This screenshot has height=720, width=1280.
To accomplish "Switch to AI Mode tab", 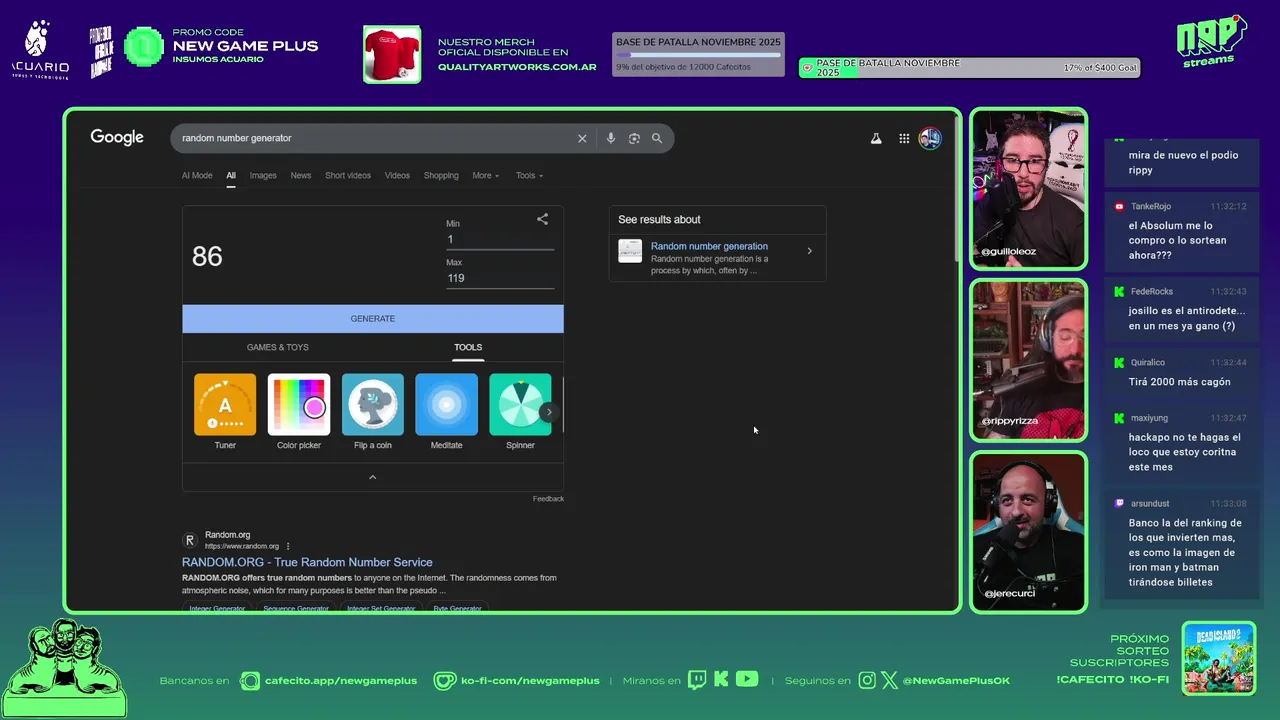I will click(x=197, y=176).
